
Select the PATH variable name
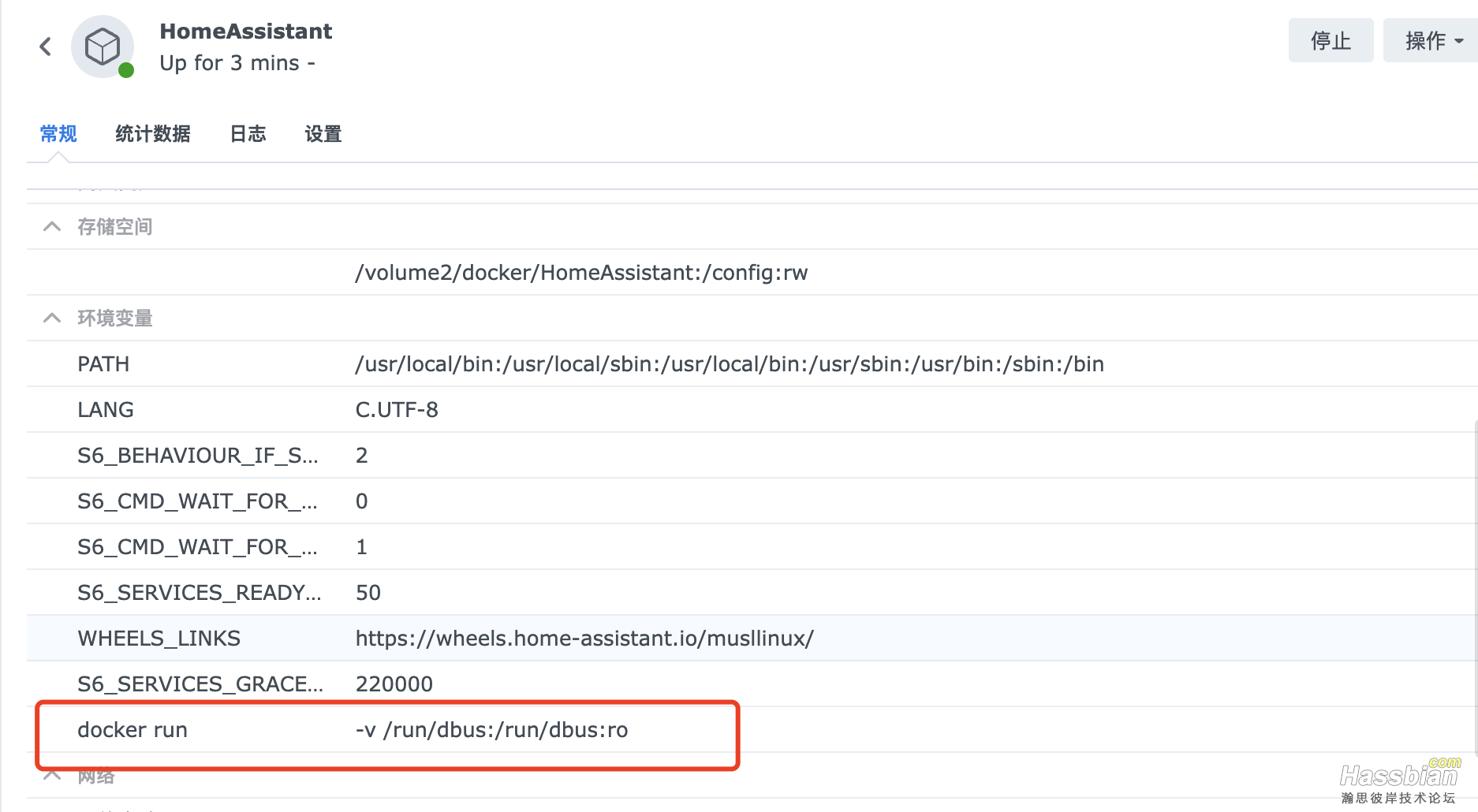[103, 364]
